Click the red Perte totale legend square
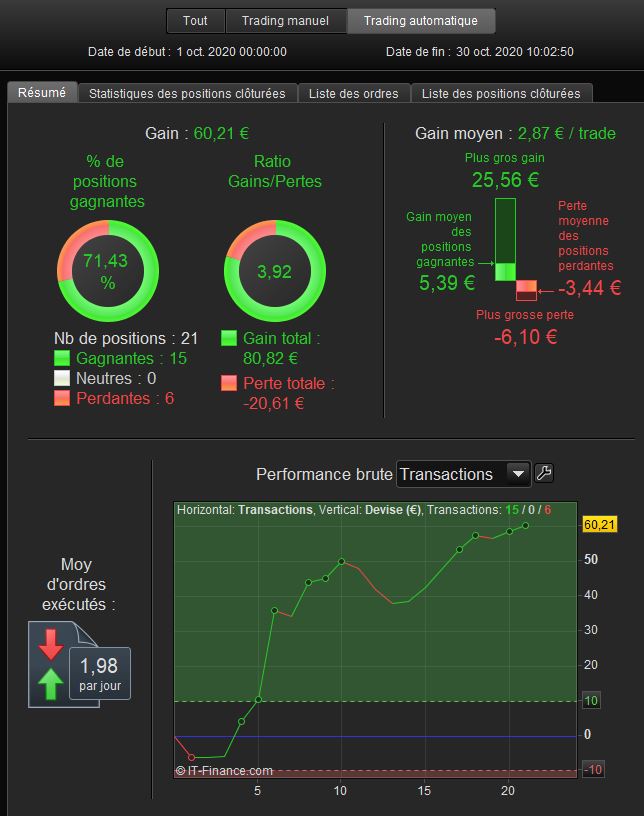This screenshot has width=644, height=816. [x=229, y=383]
